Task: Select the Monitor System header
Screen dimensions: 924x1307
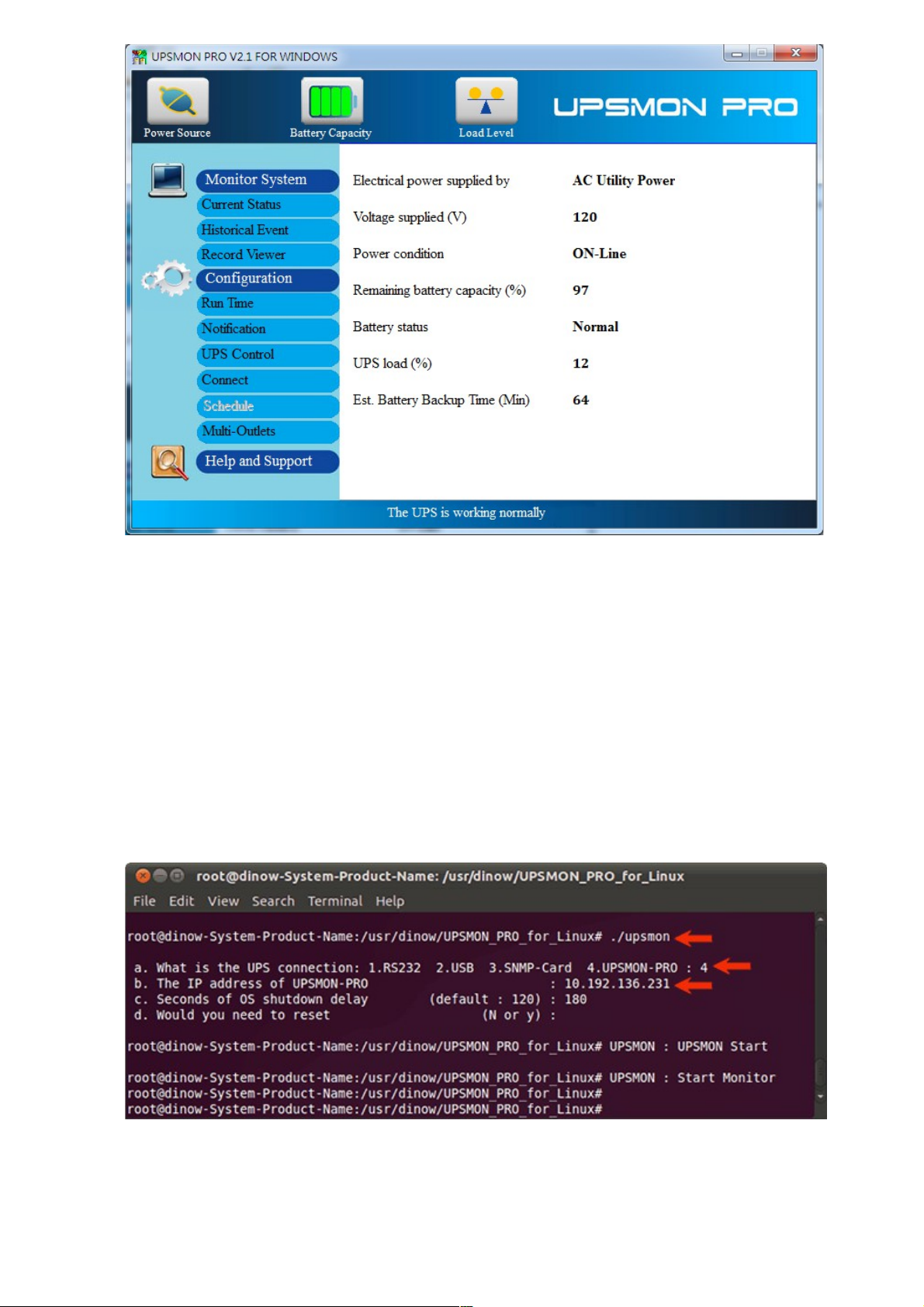Action: point(268,180)
